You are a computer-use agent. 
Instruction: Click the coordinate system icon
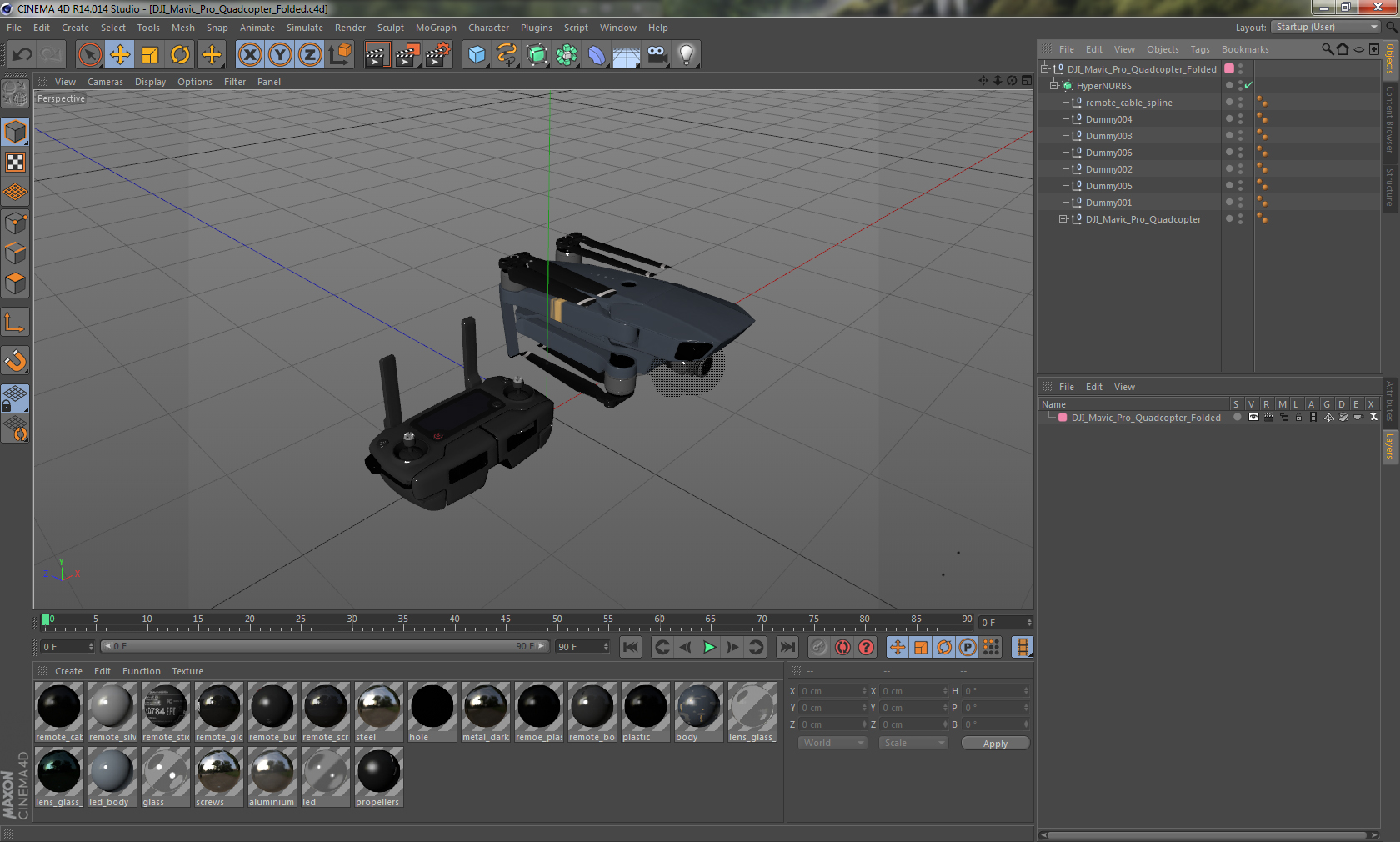coord(340,55)
